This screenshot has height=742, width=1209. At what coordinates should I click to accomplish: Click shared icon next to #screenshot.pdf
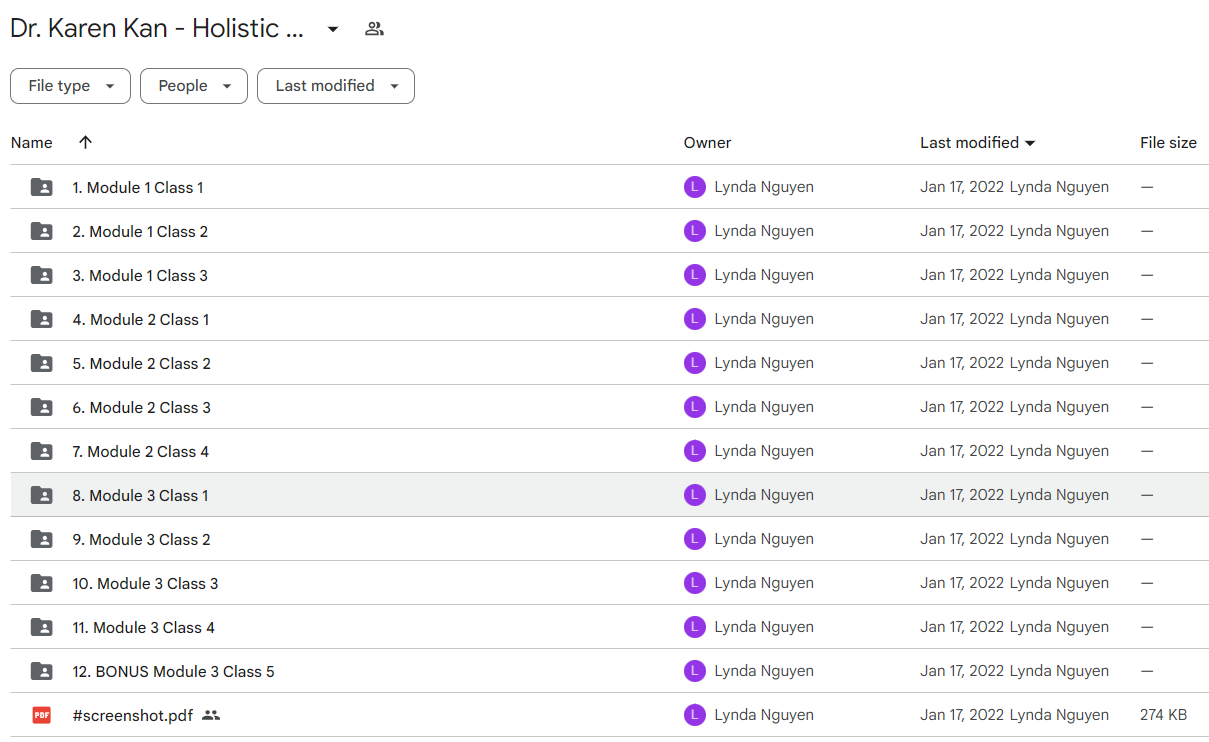(210, 715)
